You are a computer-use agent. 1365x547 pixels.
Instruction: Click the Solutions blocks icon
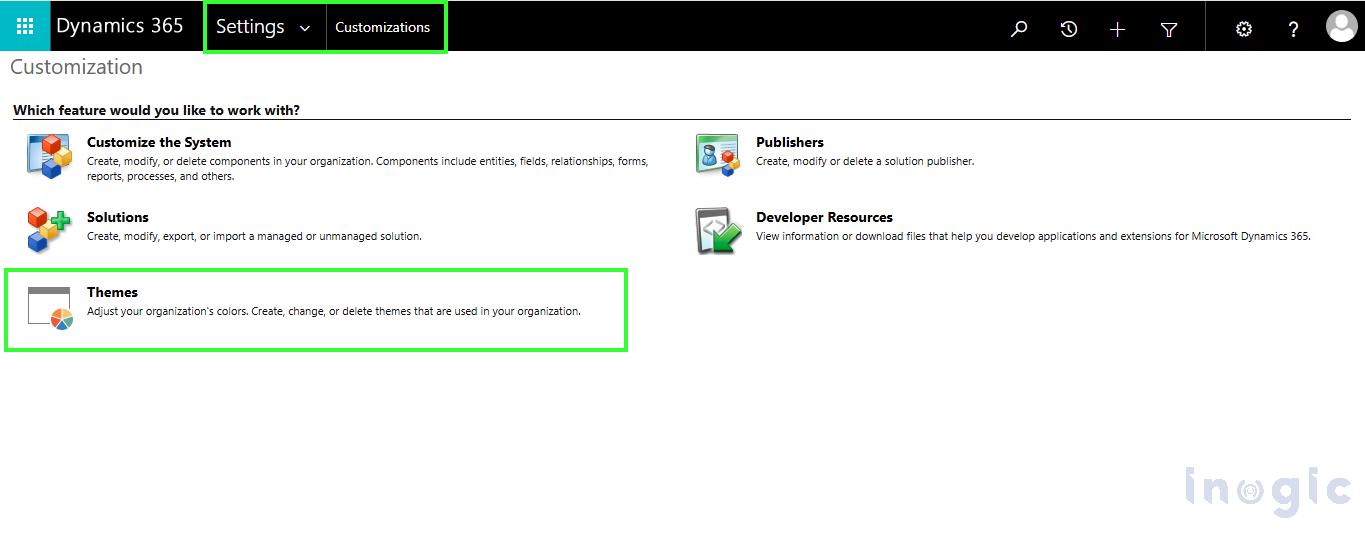[x=49, y=230]
